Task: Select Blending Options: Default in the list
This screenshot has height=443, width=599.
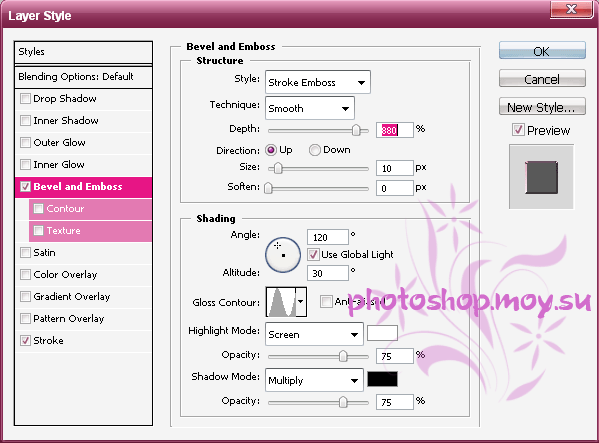Action: tap(83, 77)
